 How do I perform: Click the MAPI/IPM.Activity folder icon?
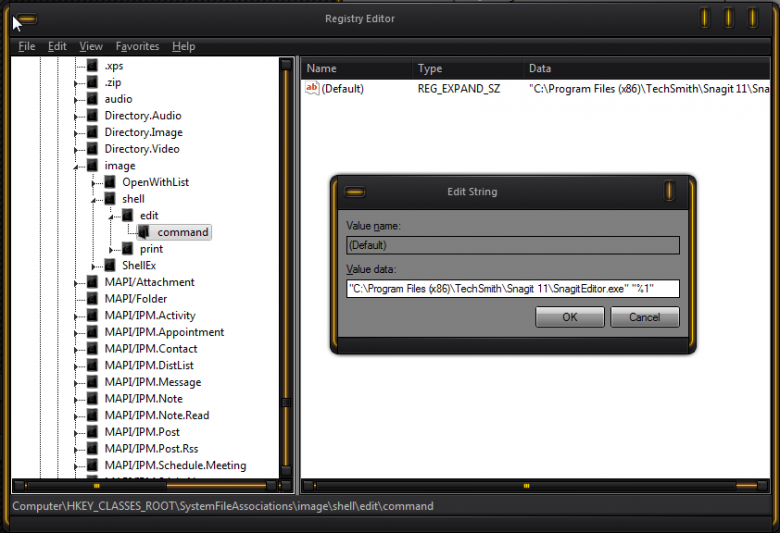click(93, 316)
